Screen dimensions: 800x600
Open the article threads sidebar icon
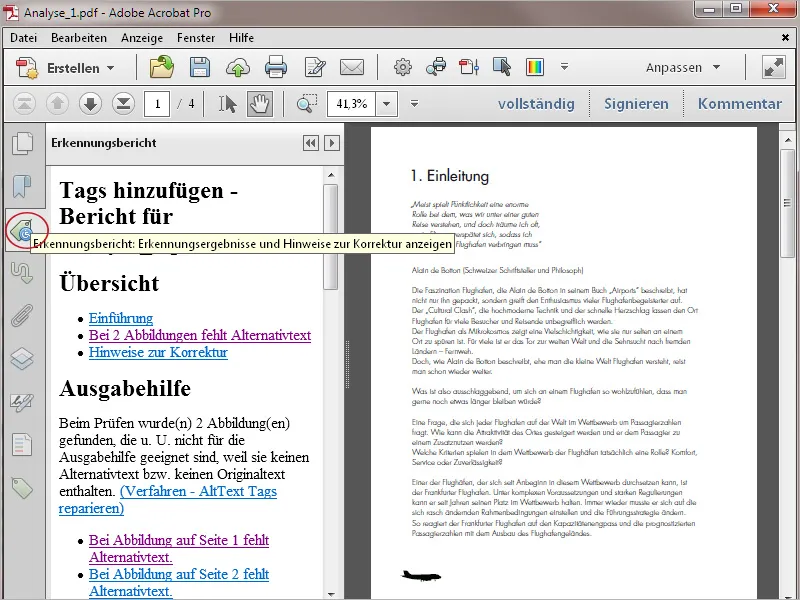tap(21, 272)
